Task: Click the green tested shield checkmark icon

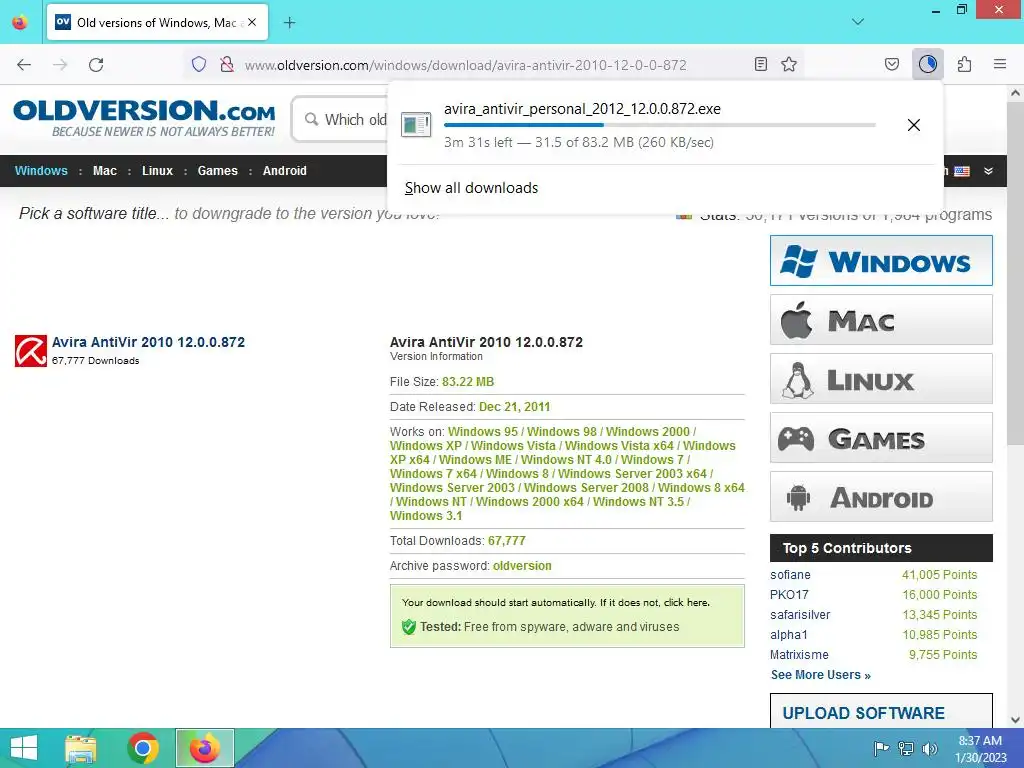Action: pyautogui.click(x=409, y=627)
